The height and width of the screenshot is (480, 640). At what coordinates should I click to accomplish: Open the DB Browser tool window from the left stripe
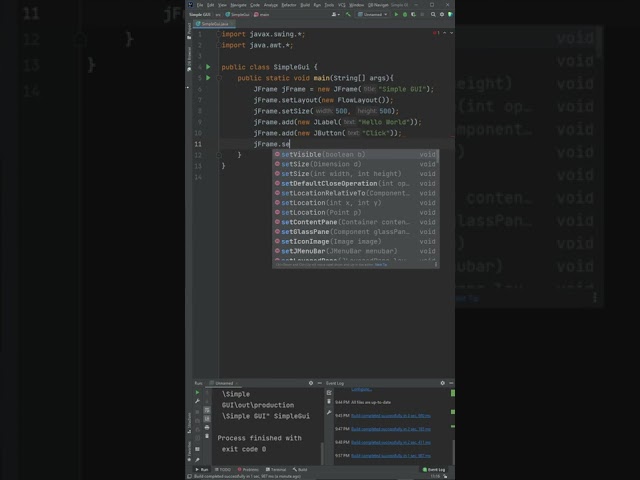[x=189, y=59]
